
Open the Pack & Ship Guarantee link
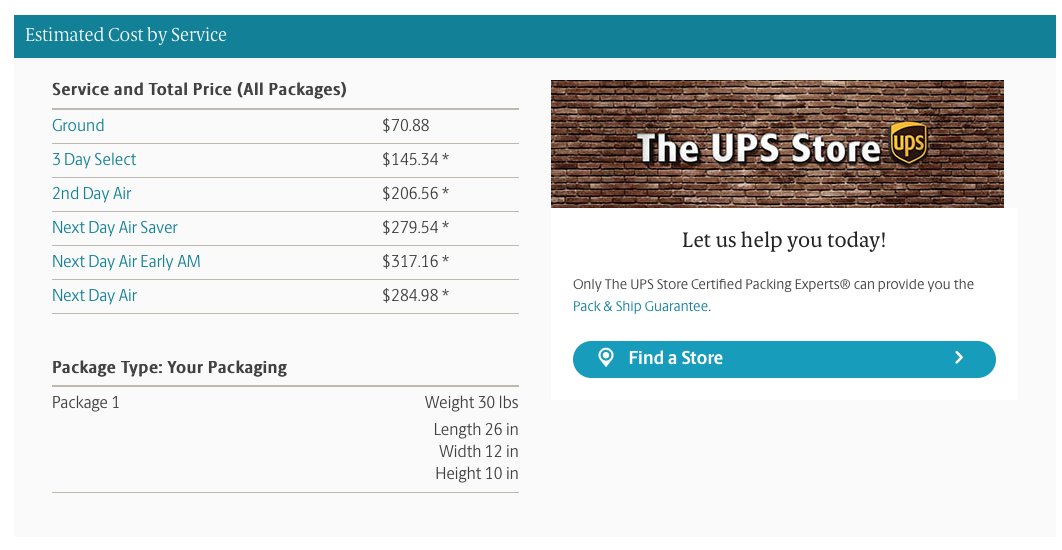[x=640, y=306]
